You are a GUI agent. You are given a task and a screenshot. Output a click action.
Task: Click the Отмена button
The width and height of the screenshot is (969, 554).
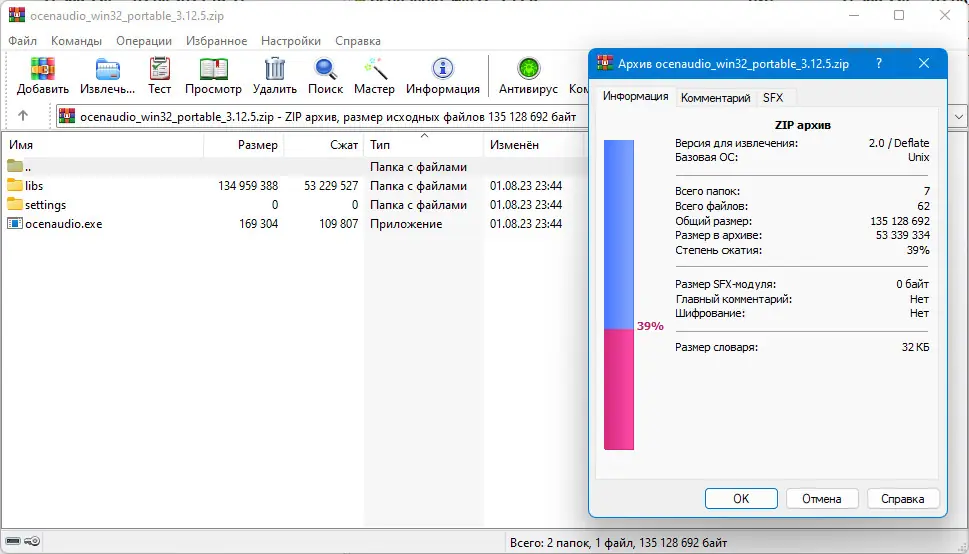pos(822,498)
